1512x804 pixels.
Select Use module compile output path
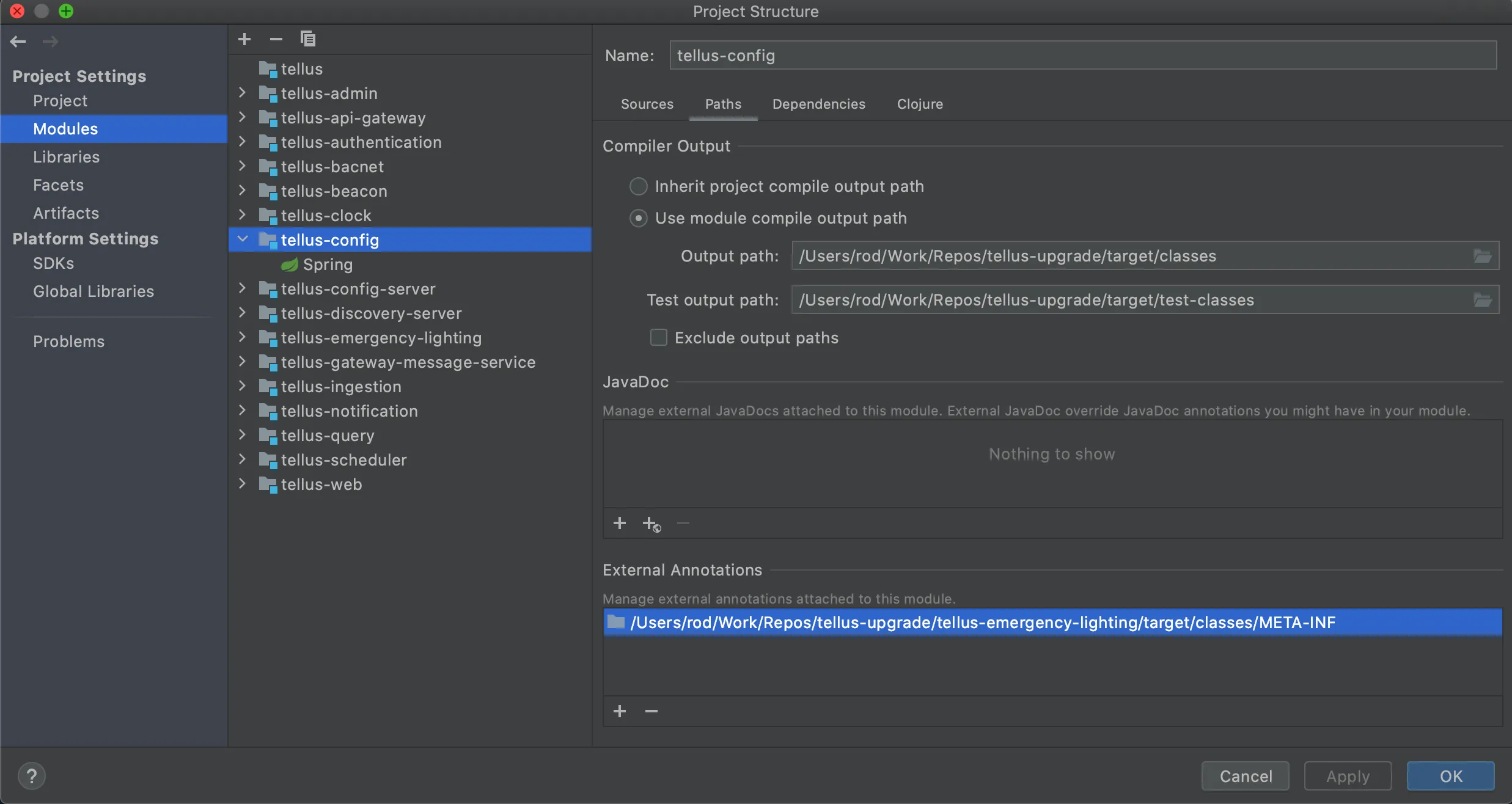click(639, 218)
